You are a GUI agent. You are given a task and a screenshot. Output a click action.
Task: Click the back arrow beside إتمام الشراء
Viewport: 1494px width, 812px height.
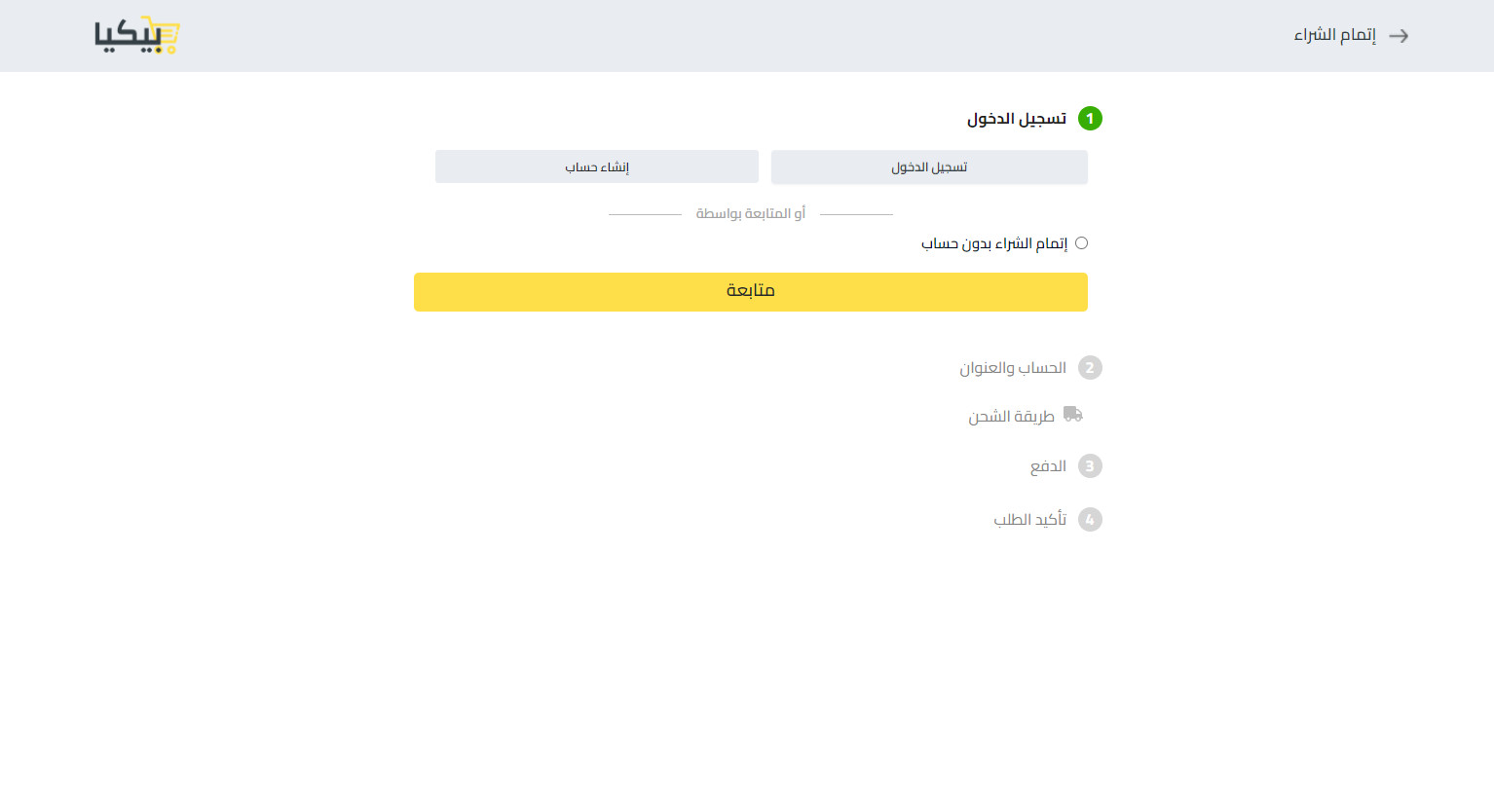[1400, 36]
